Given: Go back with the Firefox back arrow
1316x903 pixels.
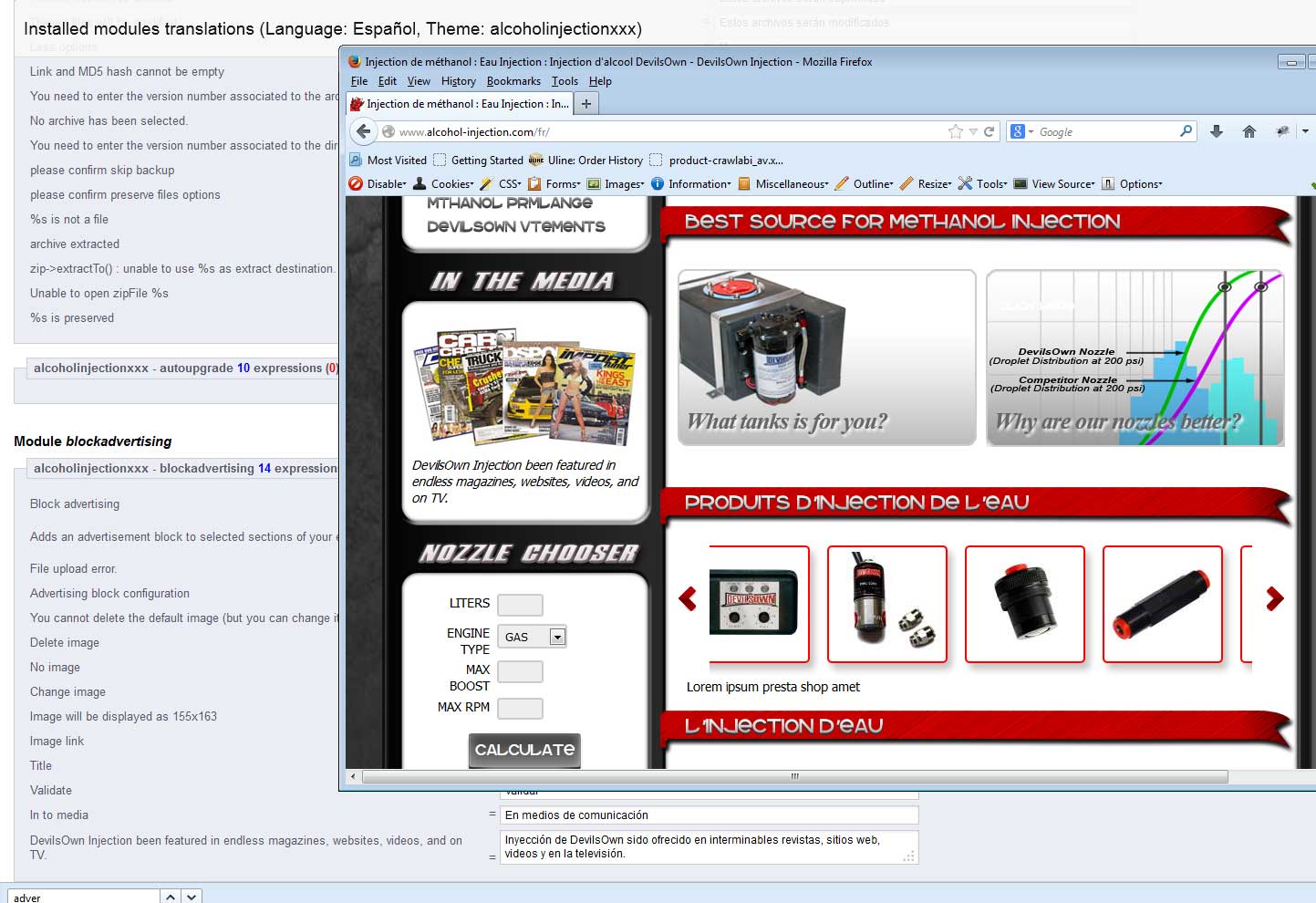Looking at the screenshot, I should [x=363, y=131].
